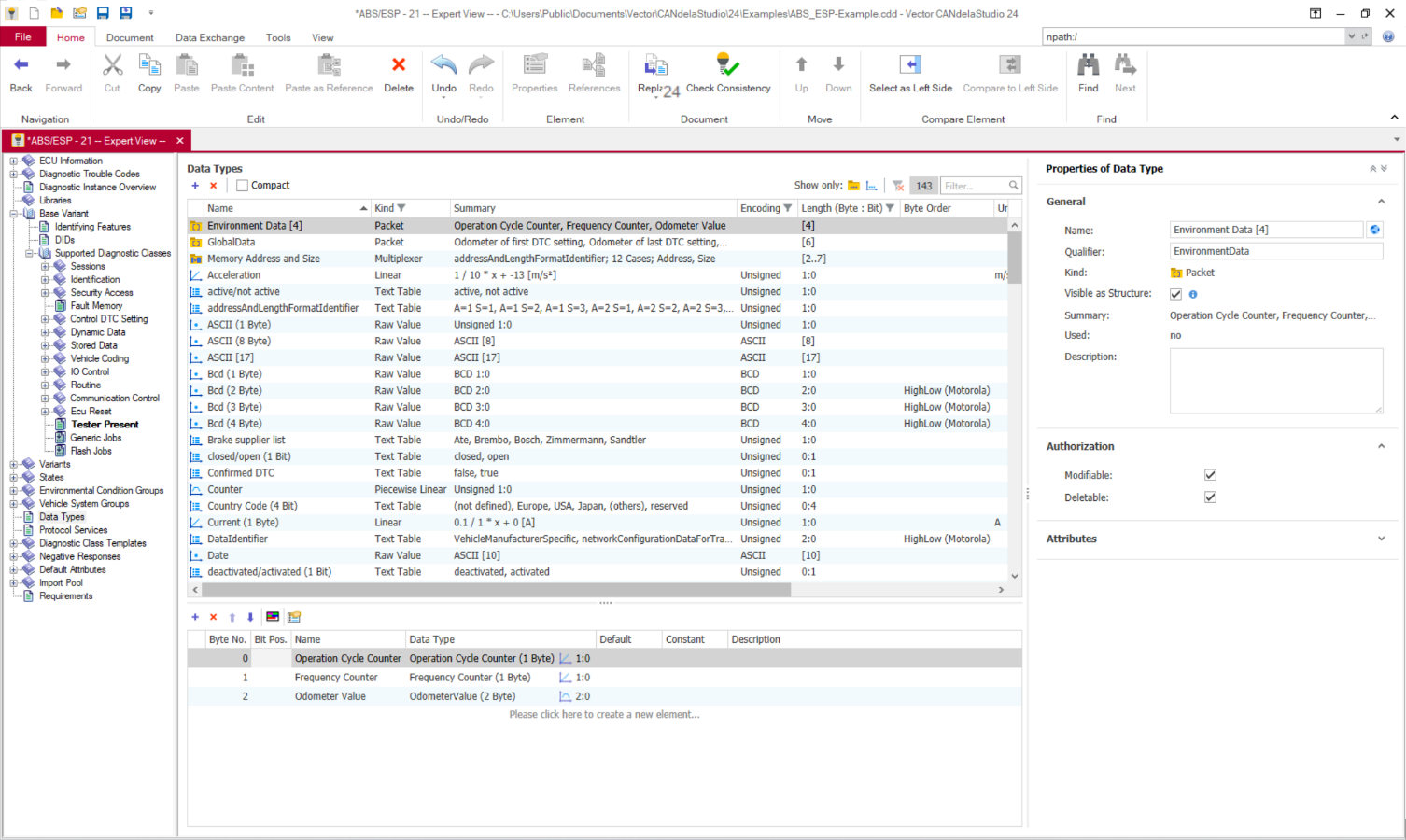Click the Qualifier field EnvironmentData
The height and width of the screenshot is (840, 1406).
[x=1276, y=251]
